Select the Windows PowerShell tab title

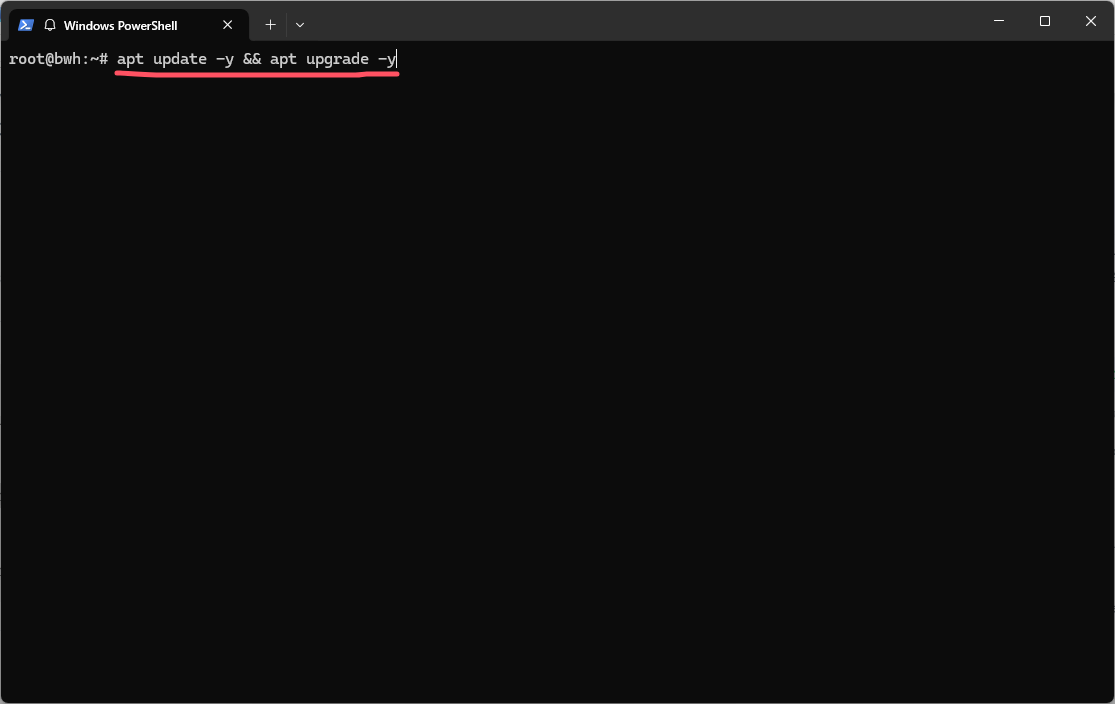(120, 25)
